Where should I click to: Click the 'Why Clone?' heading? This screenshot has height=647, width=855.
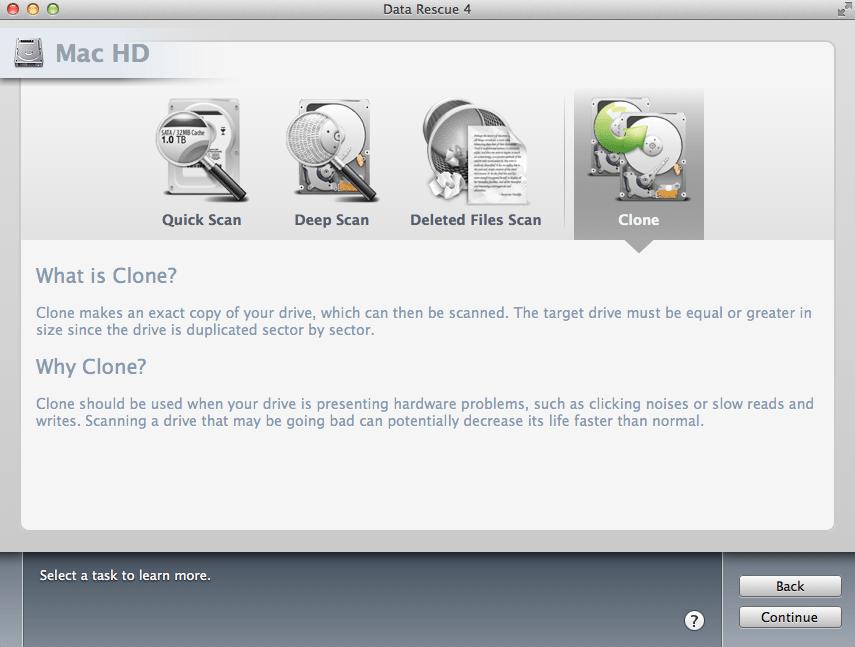[94, 367]
